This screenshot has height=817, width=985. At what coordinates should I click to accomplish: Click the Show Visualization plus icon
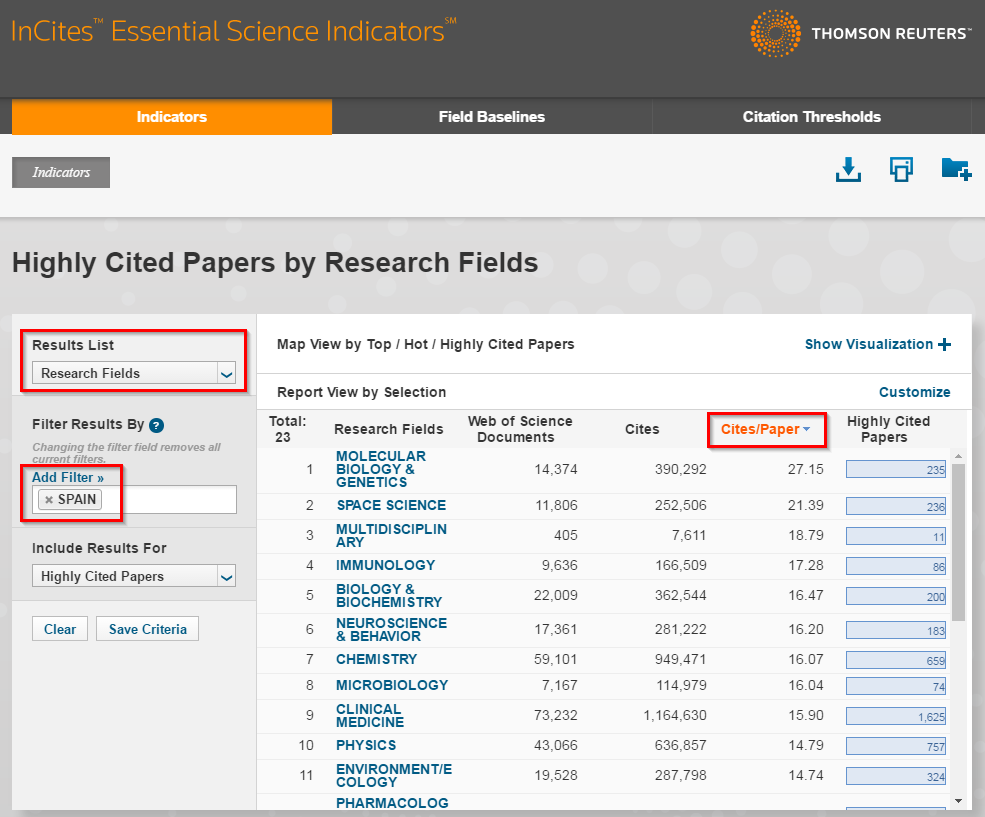coord(943,344)
